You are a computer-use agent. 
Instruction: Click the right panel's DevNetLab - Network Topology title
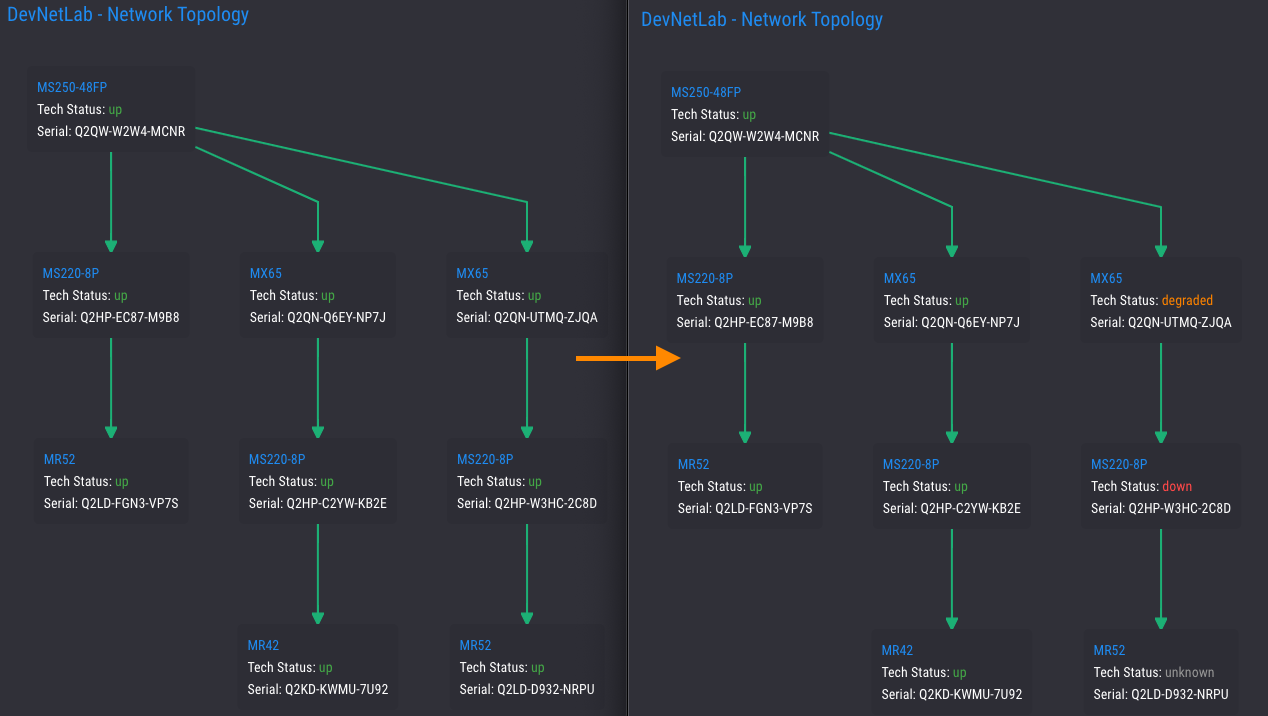tap(762, 20)
